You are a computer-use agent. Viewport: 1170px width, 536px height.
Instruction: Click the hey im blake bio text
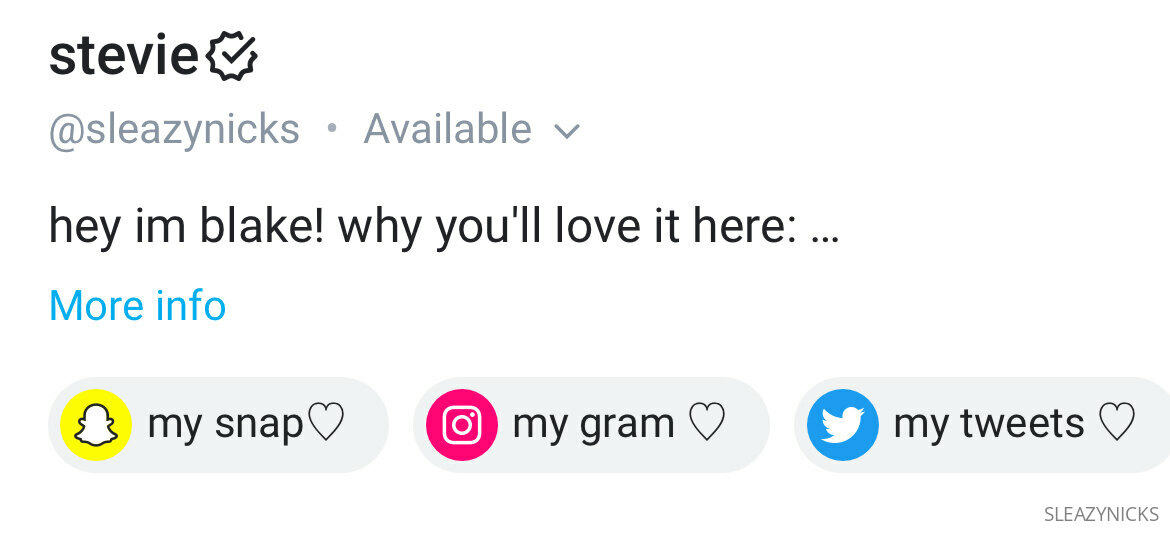187,226
